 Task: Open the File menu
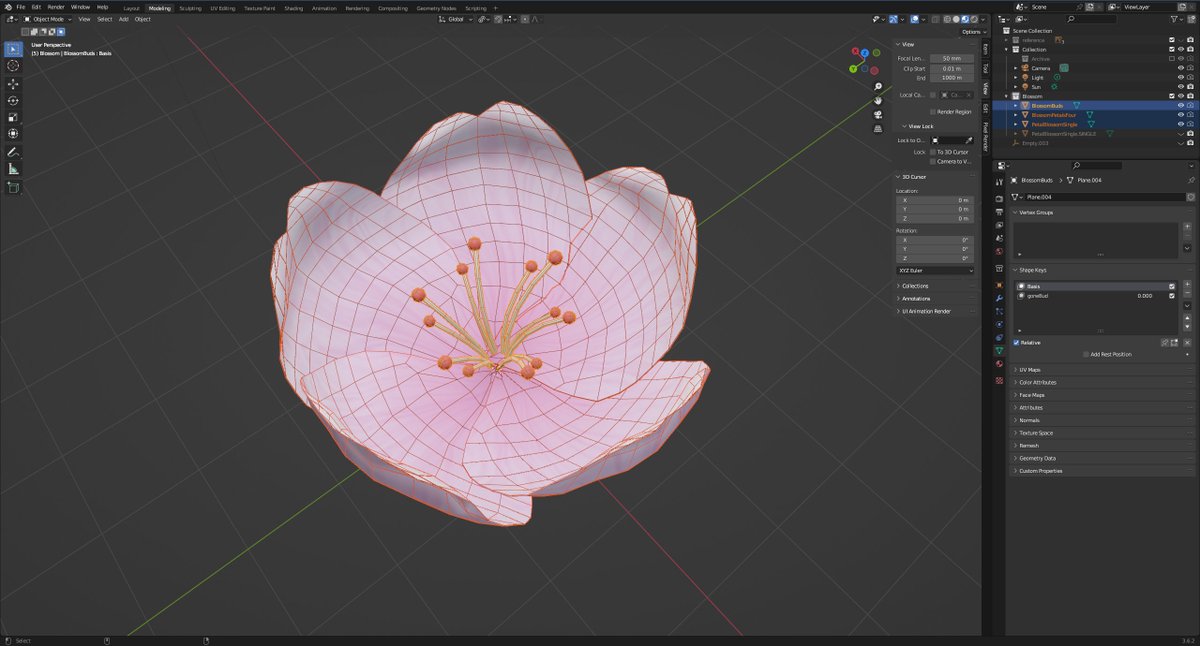(x=20, y=7)
